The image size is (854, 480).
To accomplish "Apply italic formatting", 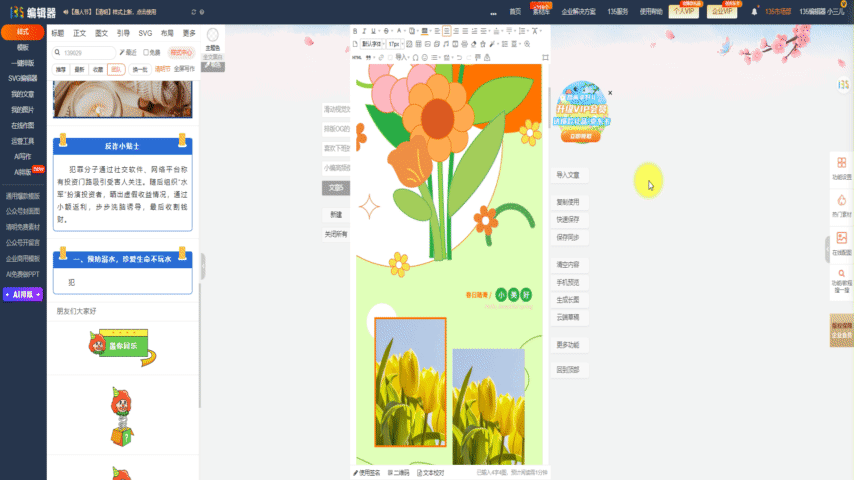I will 364,31.
